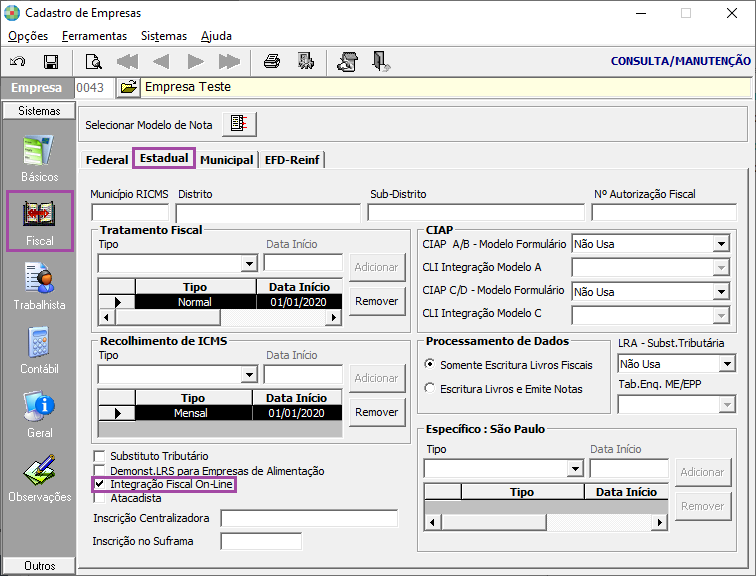Select Escritura Livros e Emite Notas option
Image resolution: width=756 pixels, height=576 pixels.
pyautogui.click(x=430, y=388)
